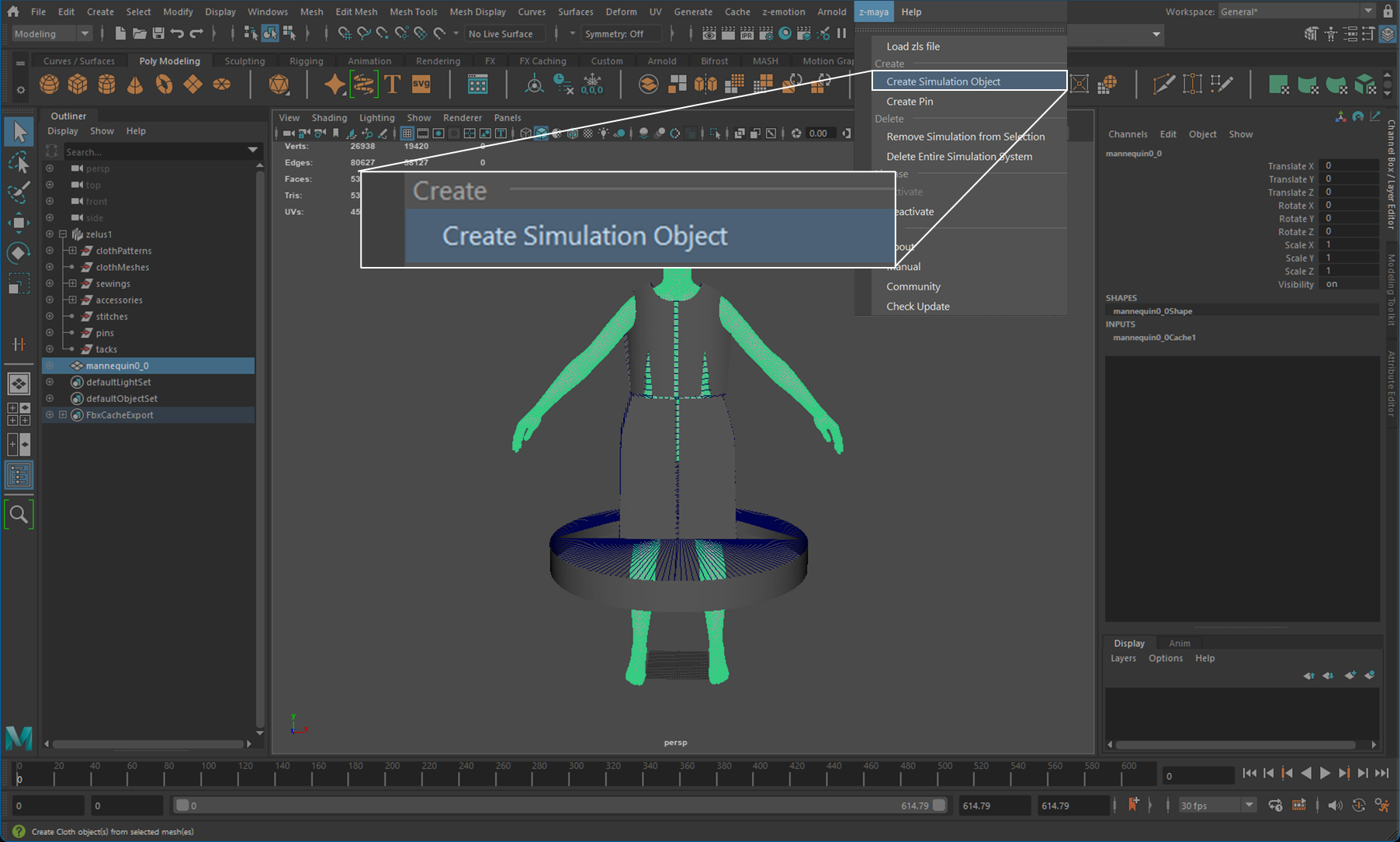This screenshot has width=1400, height=842.
Task: Select the Select tool in the toolbox
Action: coord(19,132)
